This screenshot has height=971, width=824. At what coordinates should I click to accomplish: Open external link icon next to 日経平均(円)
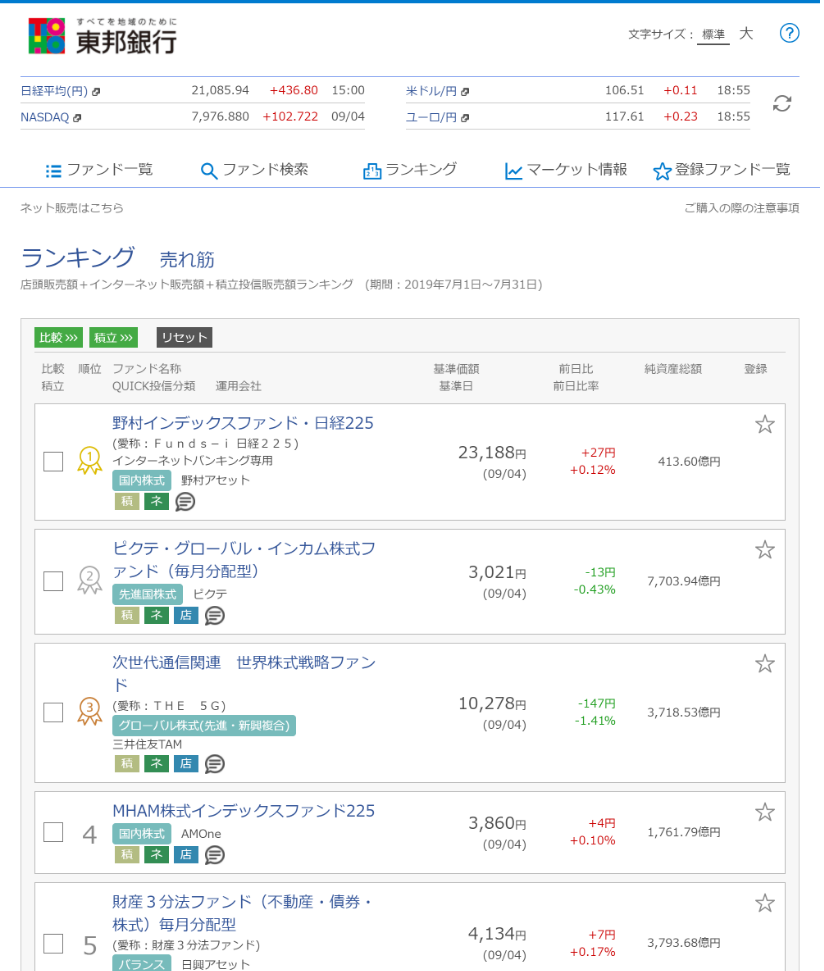coord(96,92)
